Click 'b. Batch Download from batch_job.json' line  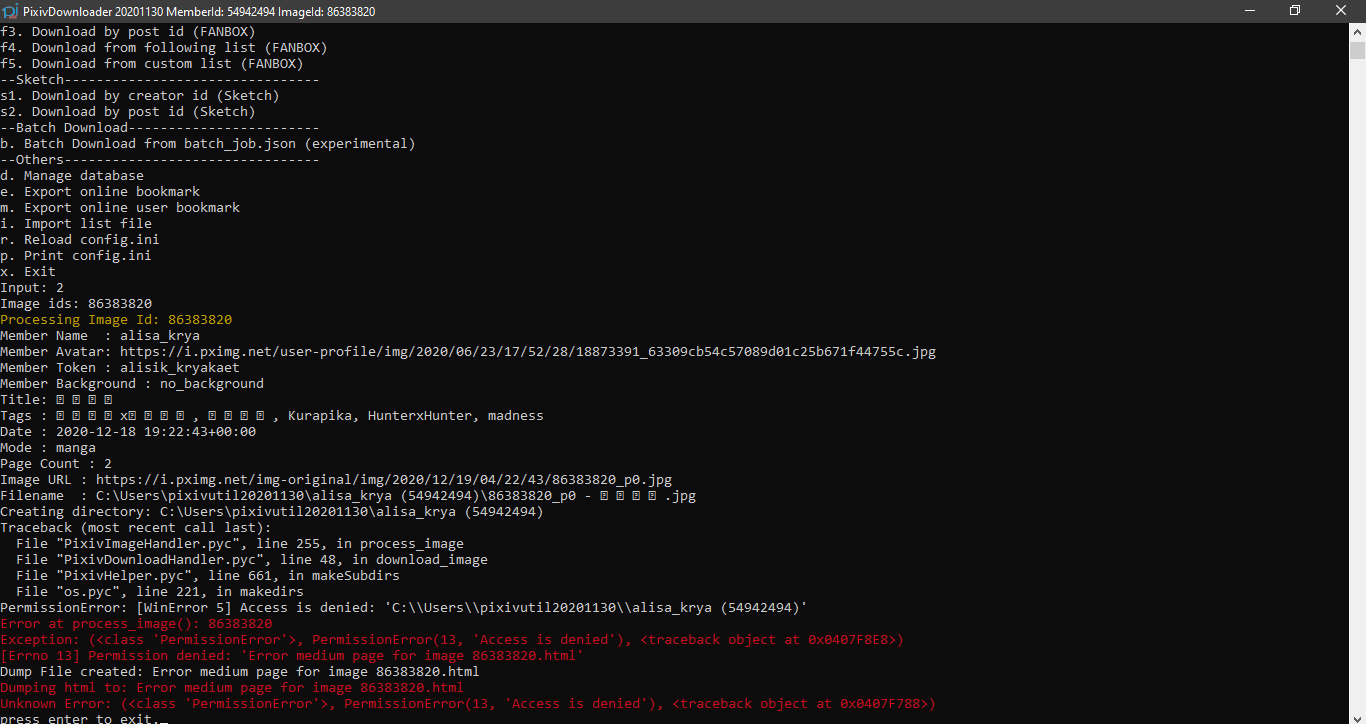click(x=208, y=144)
